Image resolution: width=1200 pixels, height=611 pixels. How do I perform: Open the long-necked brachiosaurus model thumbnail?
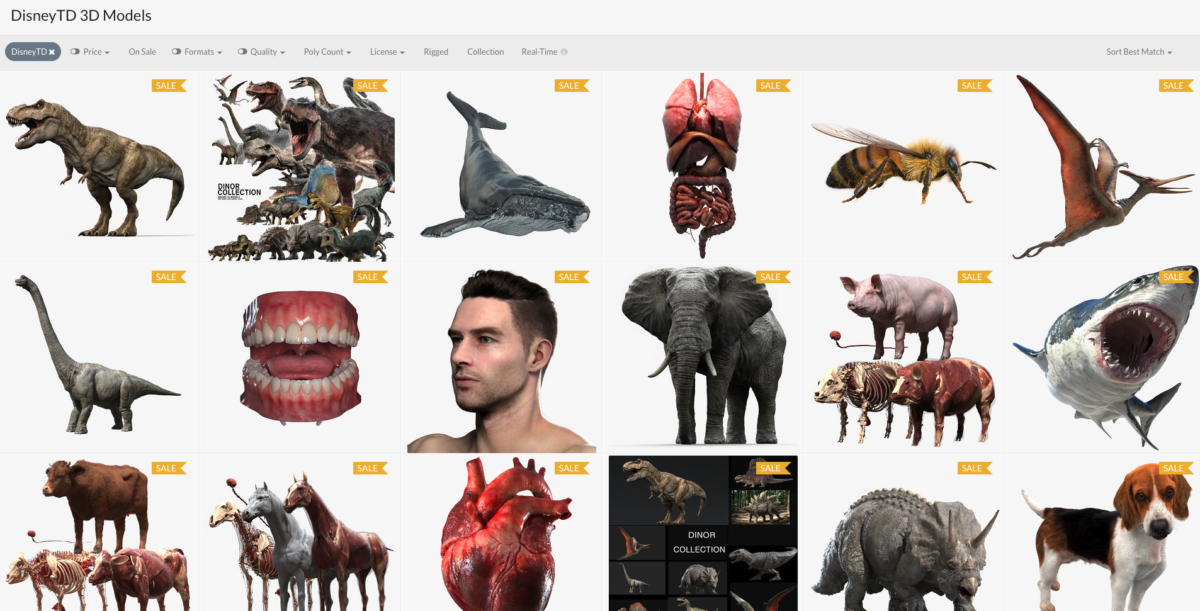click(x=96, y=357)
